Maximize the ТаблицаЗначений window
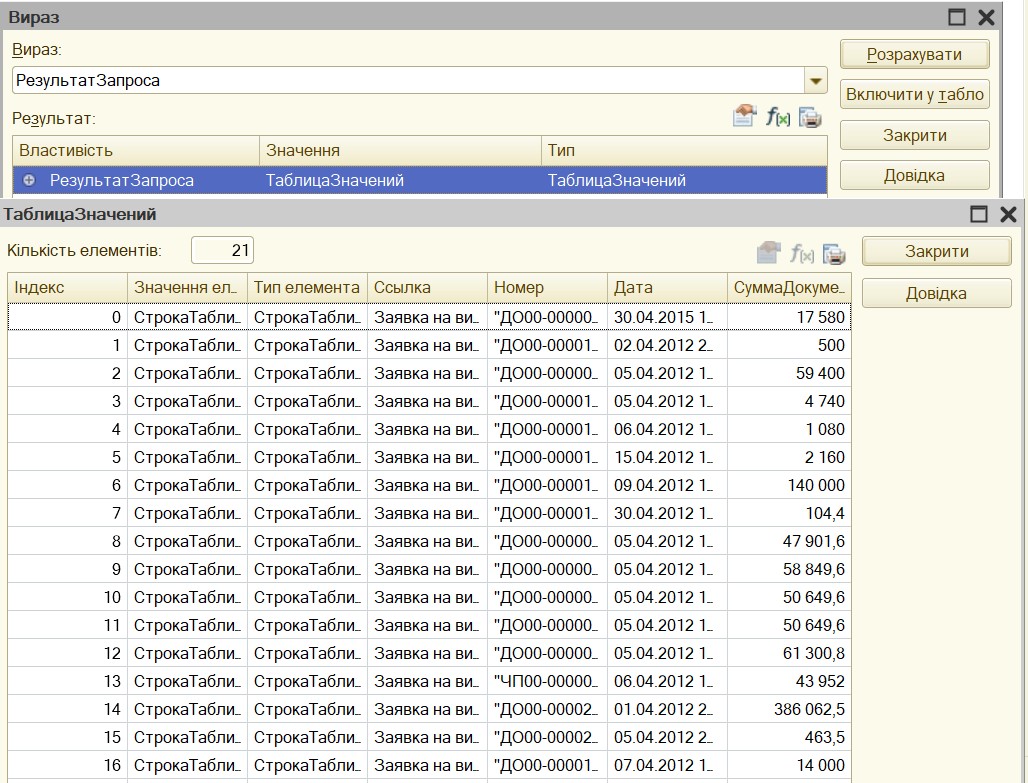 979,214
